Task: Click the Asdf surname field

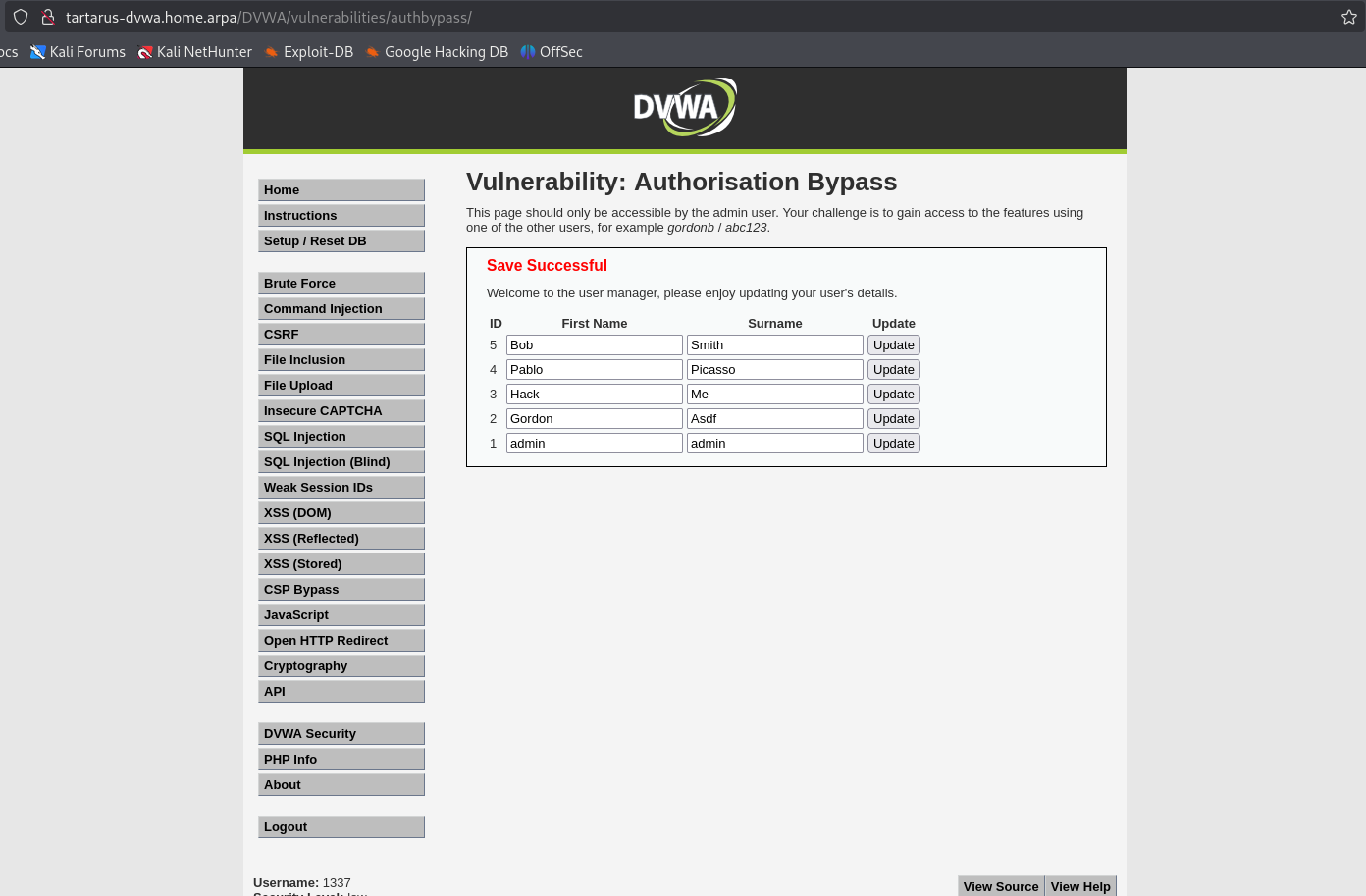Action: point(774,419)
